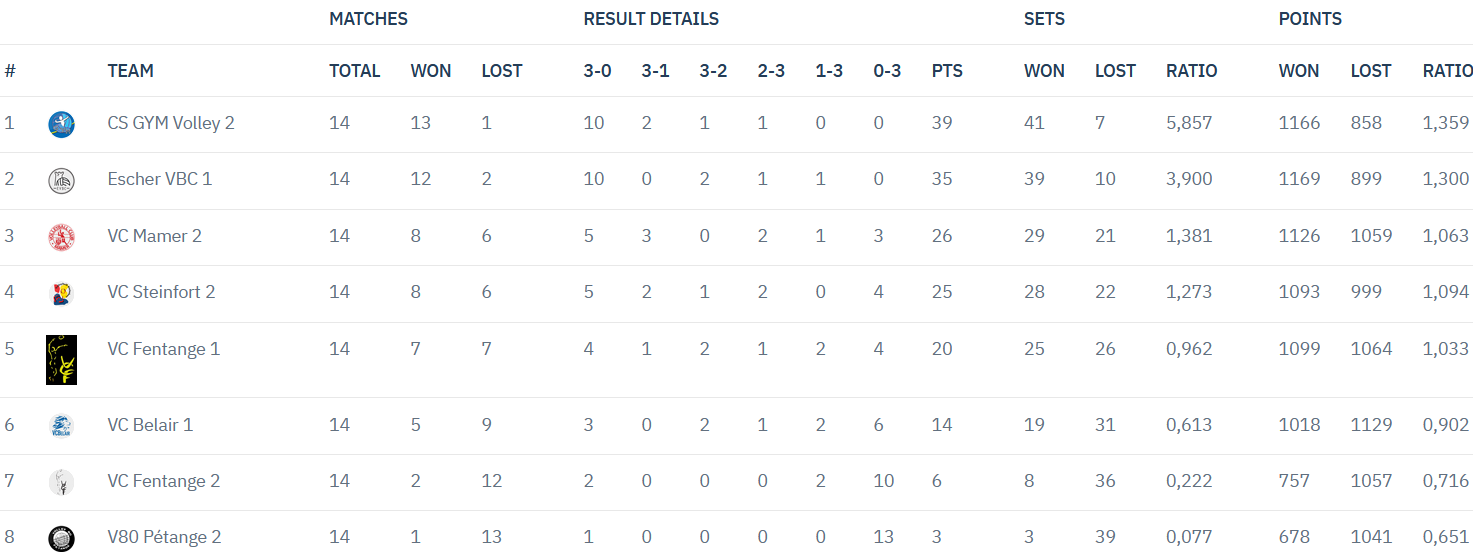Go to the VC Belair 1 team name

(150, 425)
